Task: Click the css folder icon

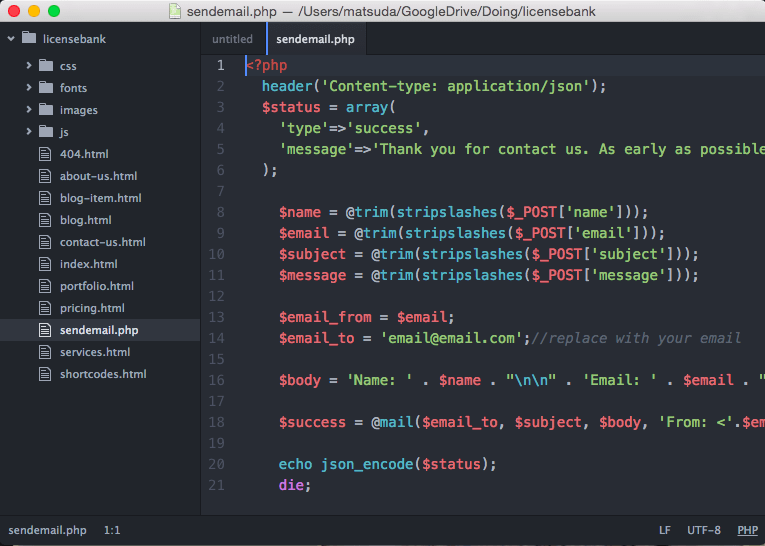Action: point(46,66)
